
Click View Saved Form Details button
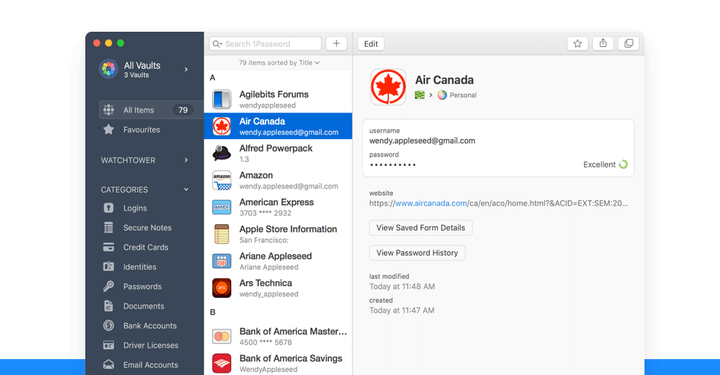pos(421,228)
